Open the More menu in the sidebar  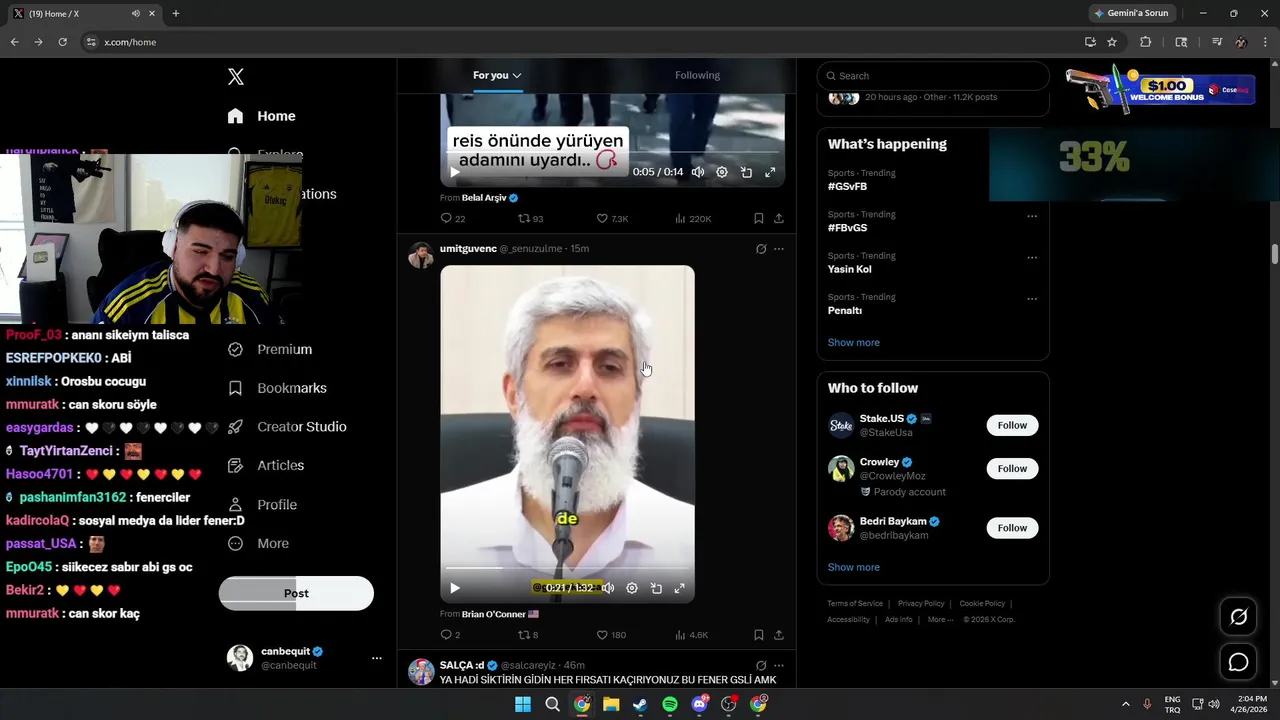tap(258, 544)
